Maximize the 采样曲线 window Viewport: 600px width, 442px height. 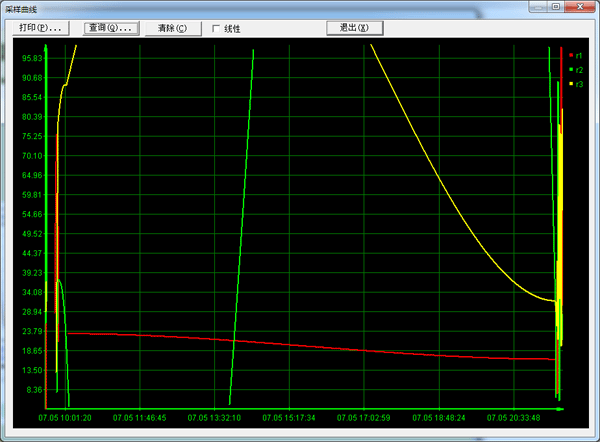(x=555, y=7)
